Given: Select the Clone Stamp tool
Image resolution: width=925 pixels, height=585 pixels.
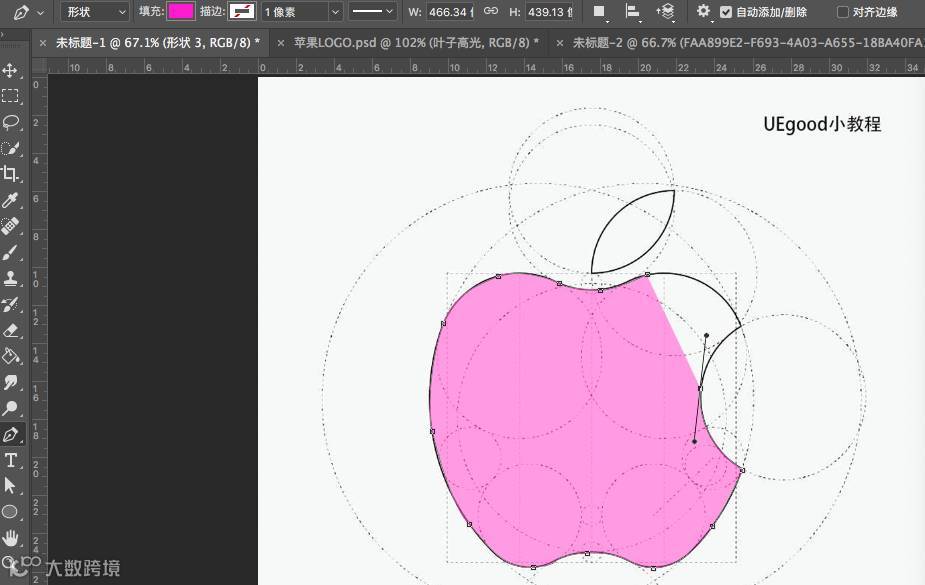Looking at the screenshot, I should pos(10,278).
